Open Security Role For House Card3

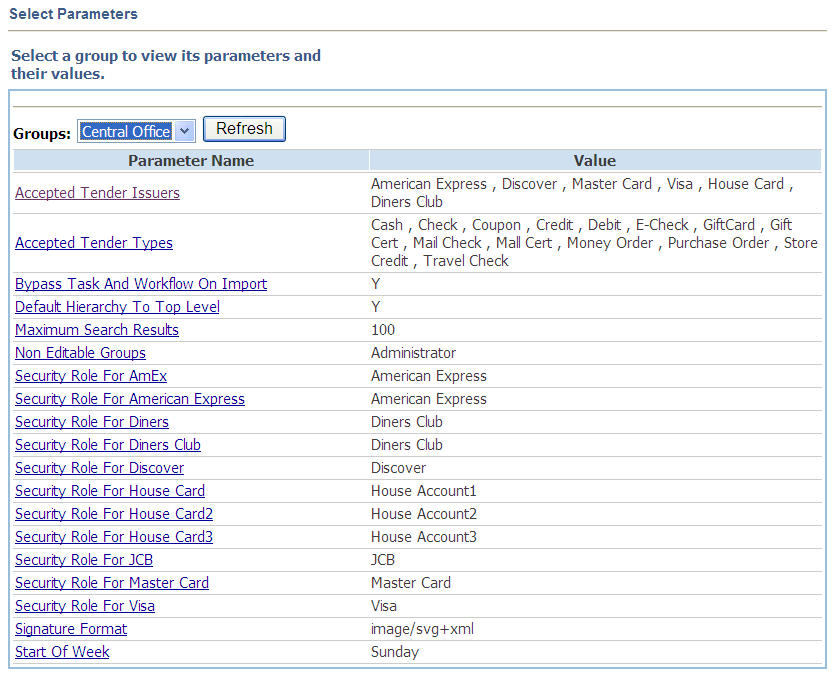pos(114,537)
